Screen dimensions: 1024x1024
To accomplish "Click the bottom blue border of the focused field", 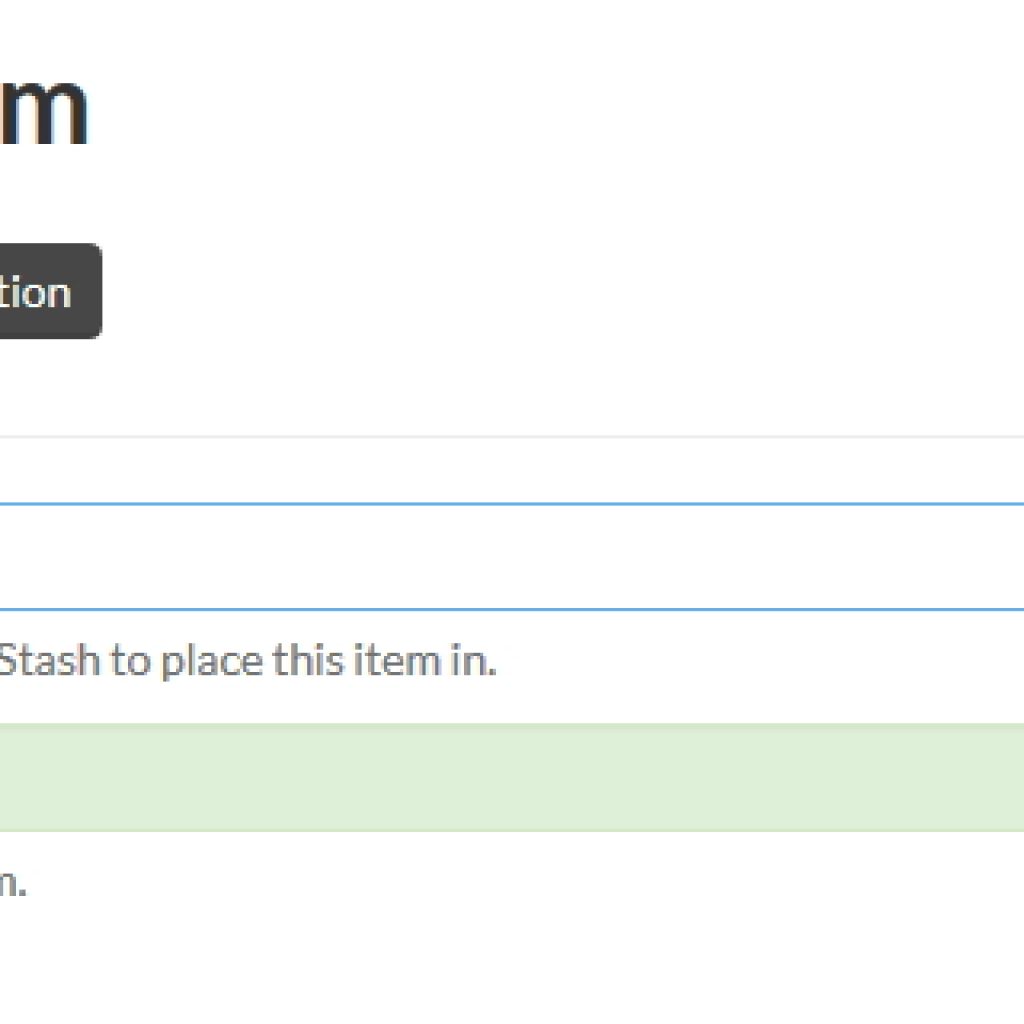I will pyautogui.click(x=512, y=610).
